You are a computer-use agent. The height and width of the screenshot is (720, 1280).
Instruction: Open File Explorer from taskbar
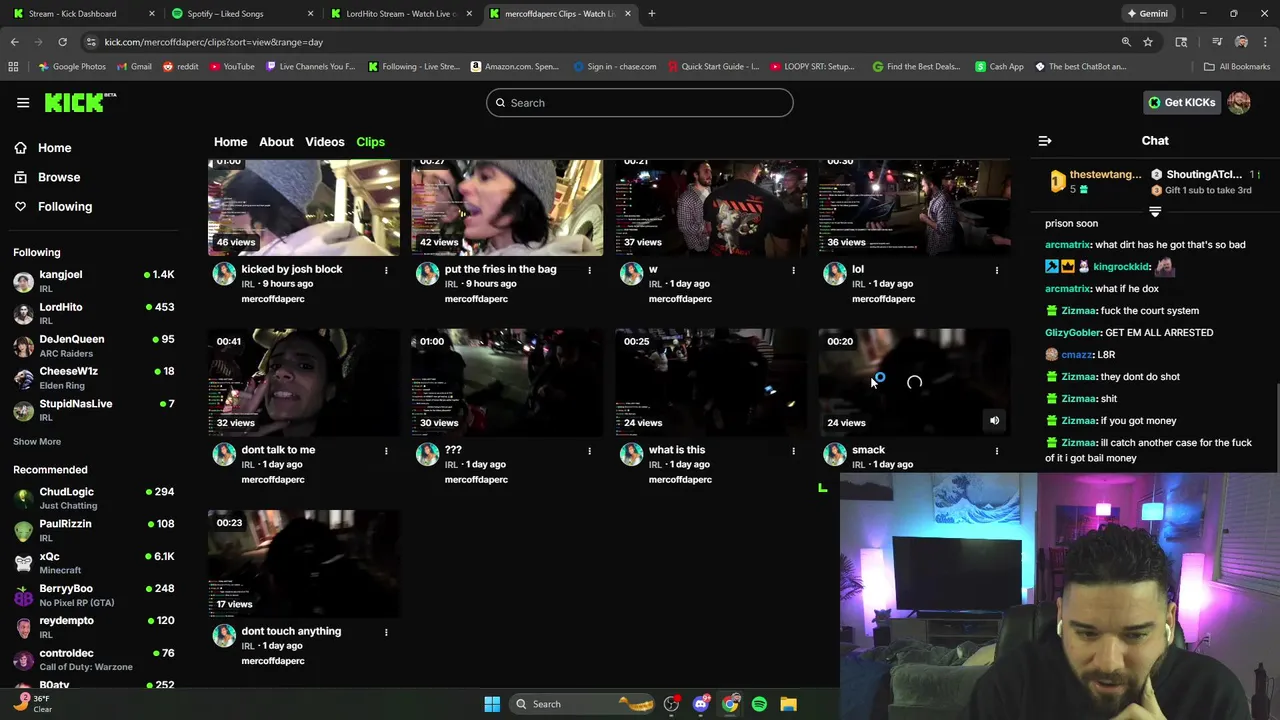[x=788, y=704]
